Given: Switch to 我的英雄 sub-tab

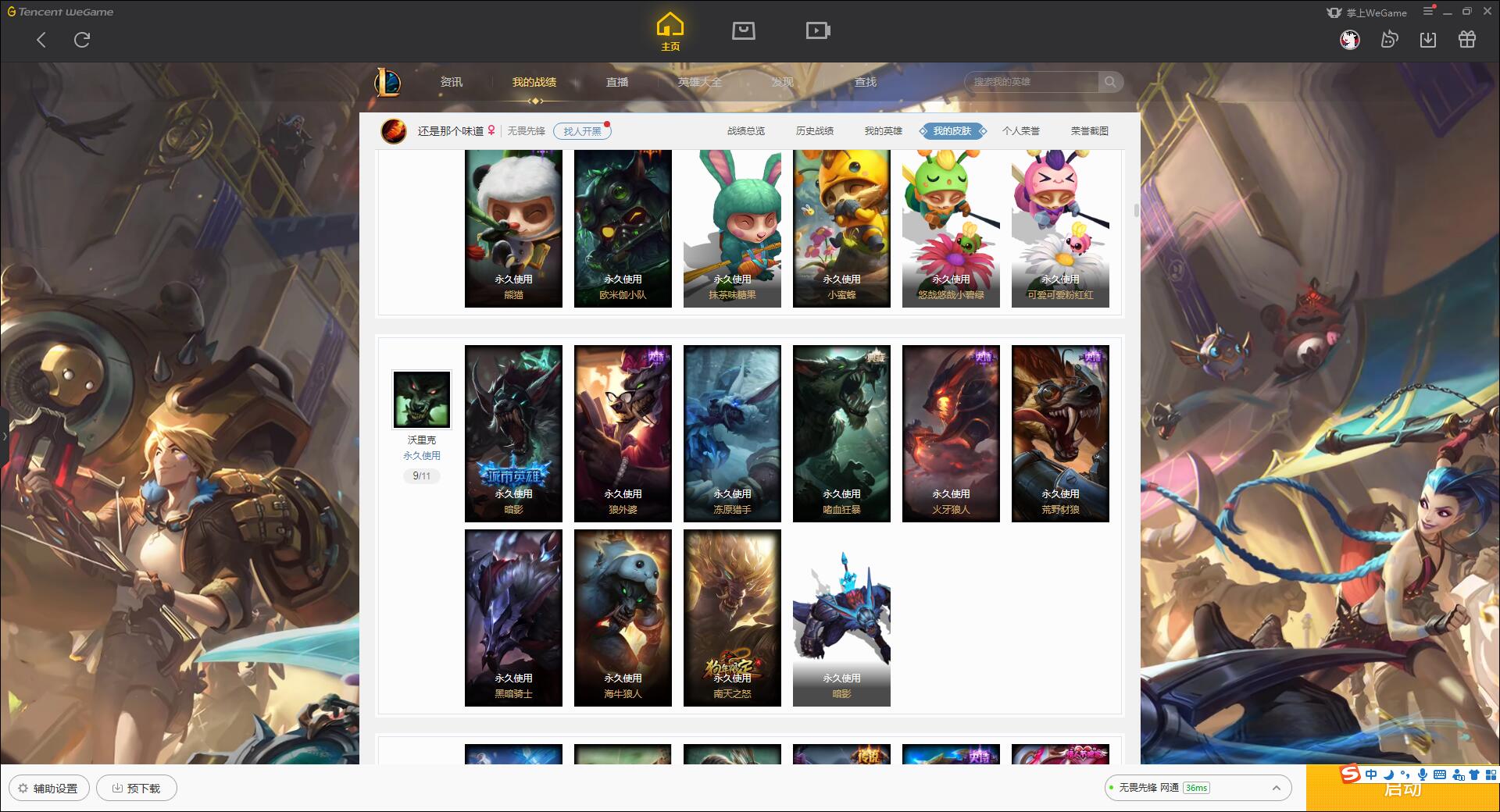Looking at the screenshot, I should pyautogui.click(x=884, y=131).
